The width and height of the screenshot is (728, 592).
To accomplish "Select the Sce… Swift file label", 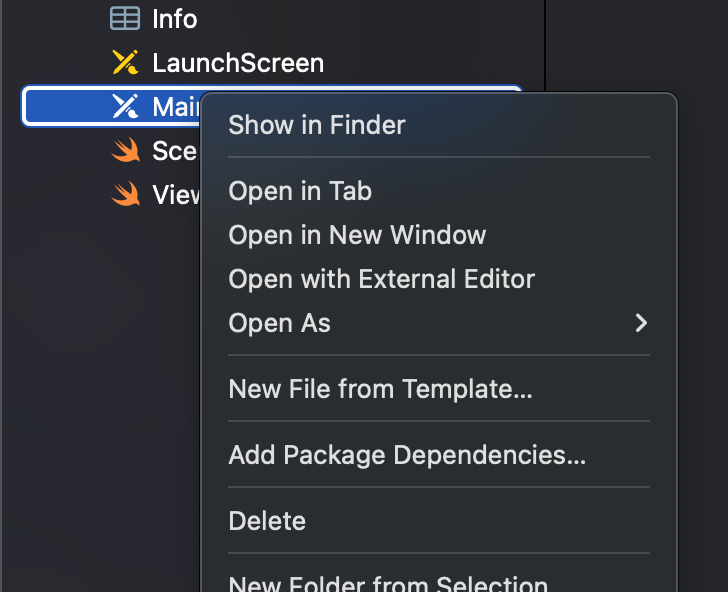I will [x=175, y=150].
